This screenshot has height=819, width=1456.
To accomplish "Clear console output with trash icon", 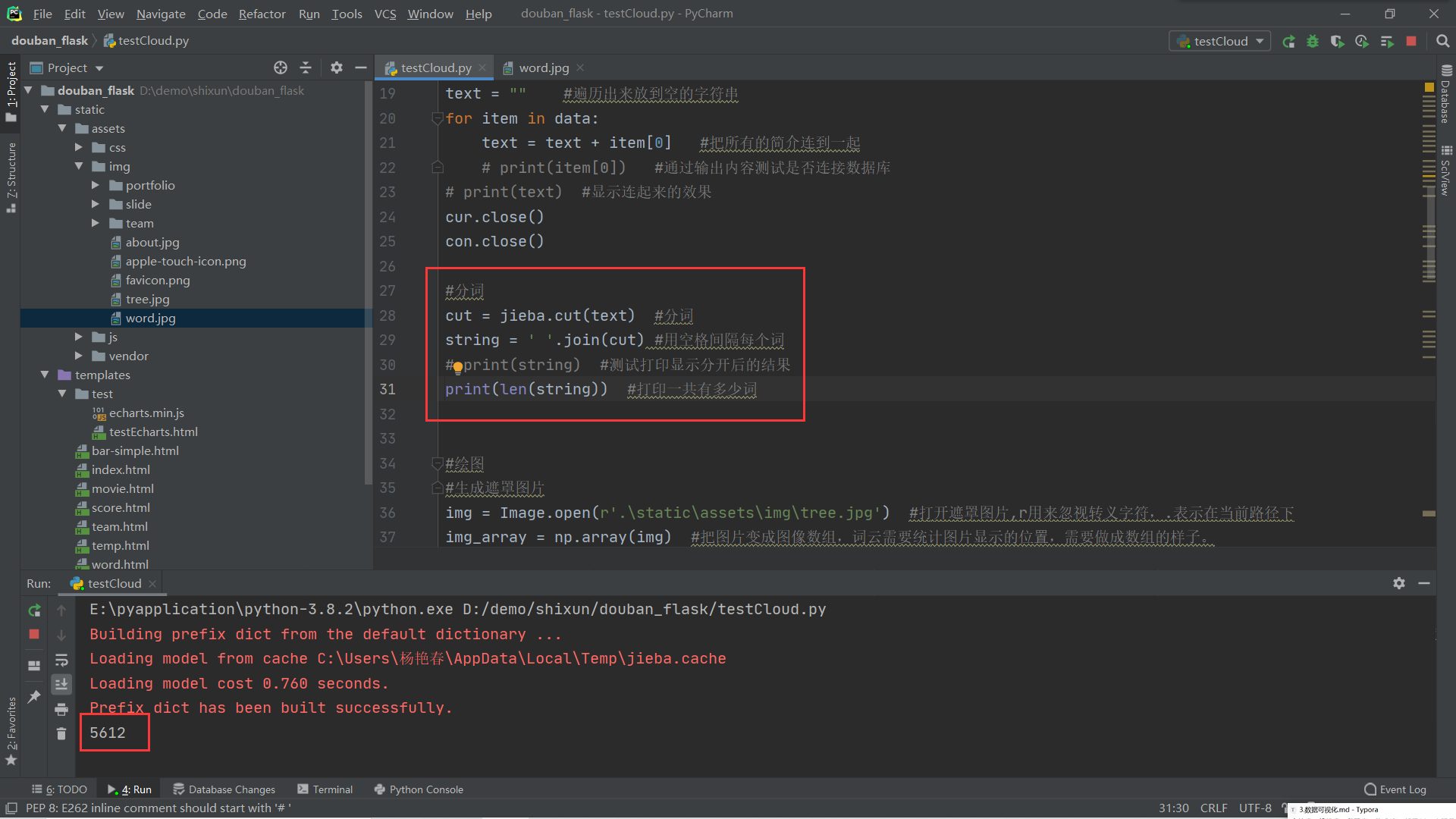I will click(x=61, y=733).
